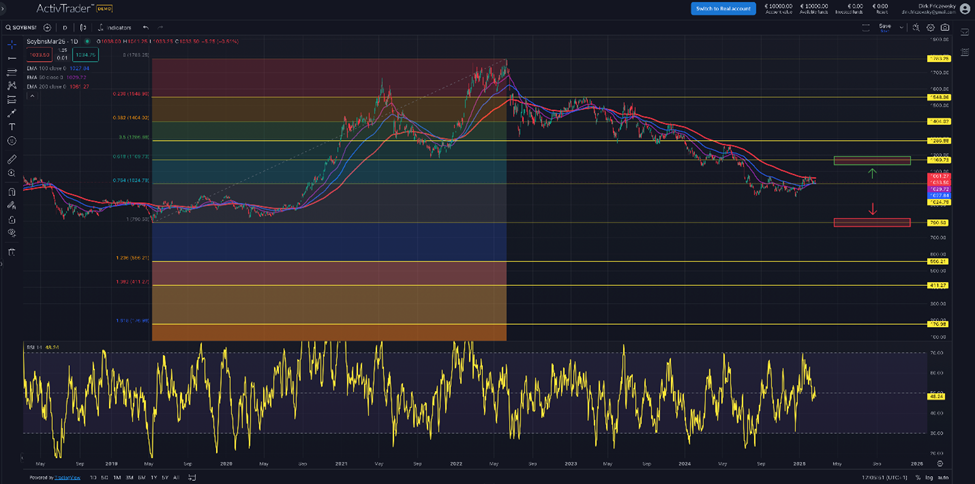Open the Indicators panel
Image resolution: width=975 pixels, height=484 pixels.
click(118, 27)
